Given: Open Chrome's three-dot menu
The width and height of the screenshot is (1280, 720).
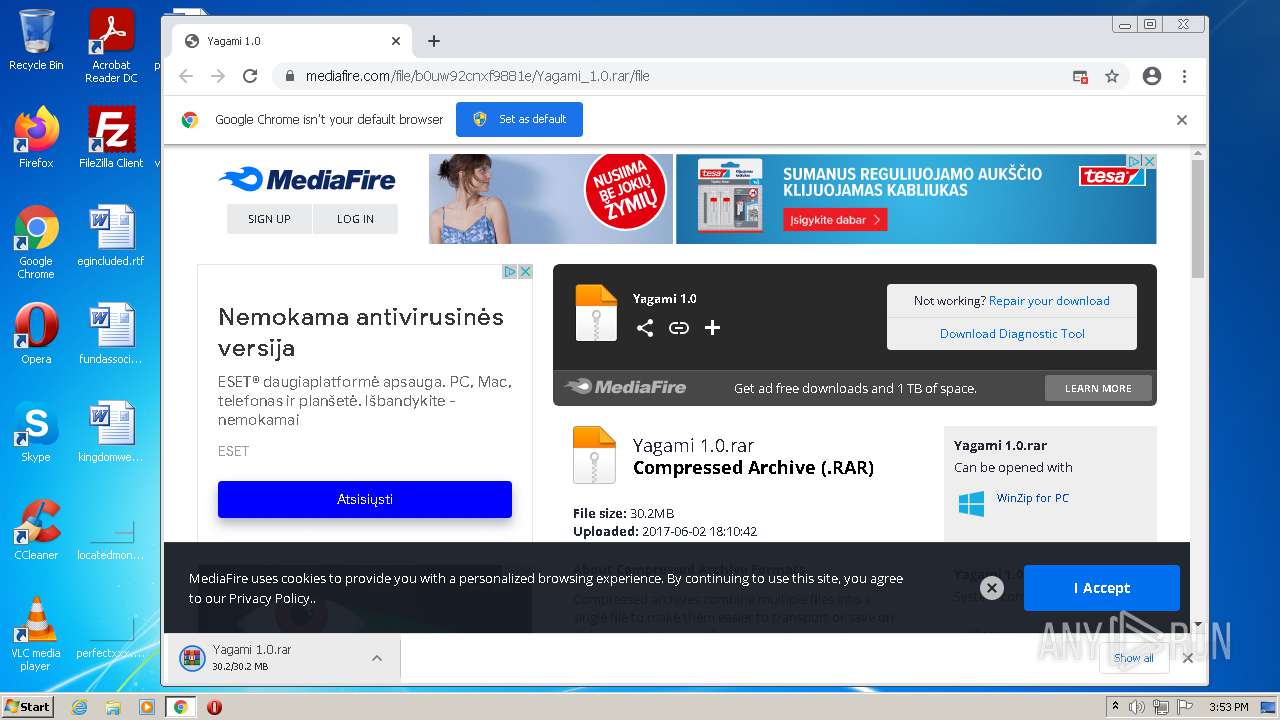Looking at the screenshot, I should pos(1184,76).
